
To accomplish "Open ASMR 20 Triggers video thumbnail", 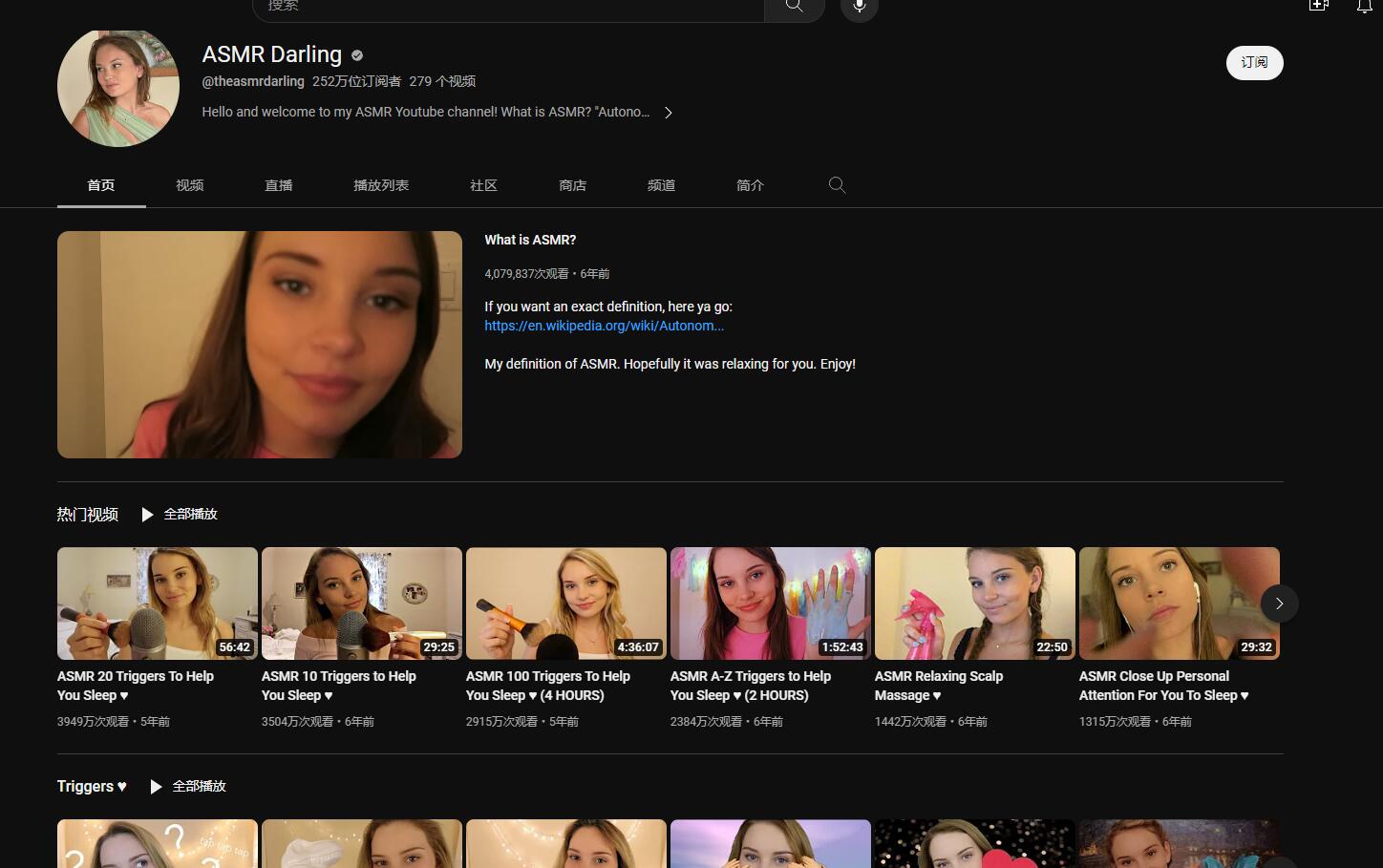I will [x=158, y=603].
